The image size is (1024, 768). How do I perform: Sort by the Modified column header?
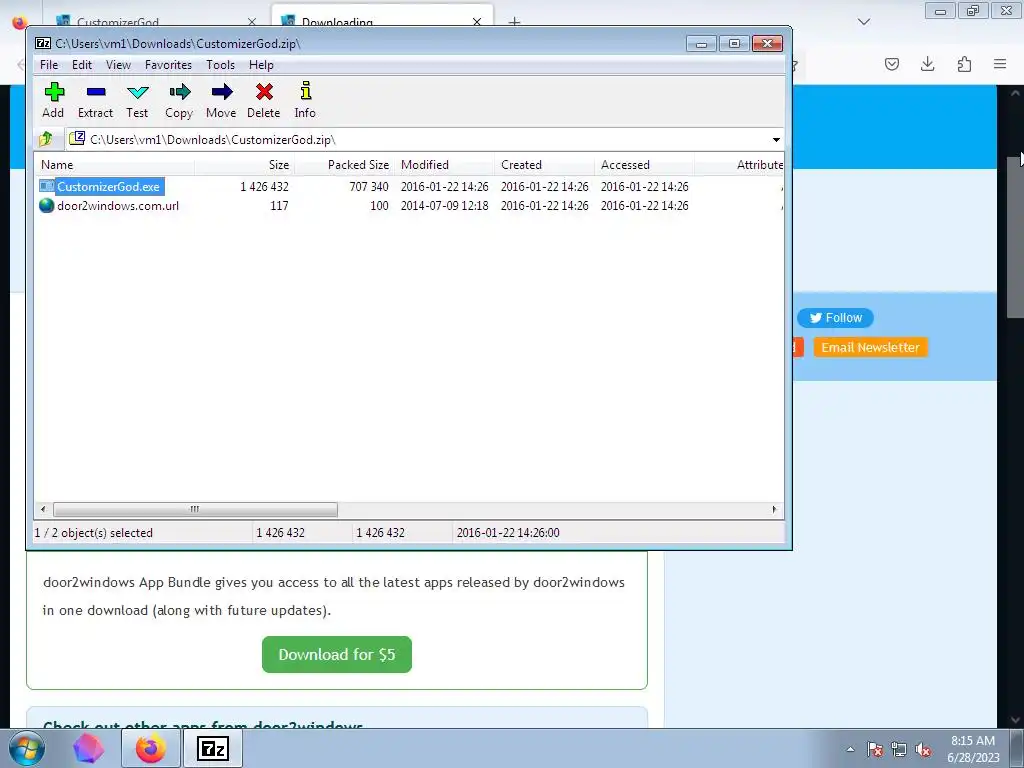(445, 165)
